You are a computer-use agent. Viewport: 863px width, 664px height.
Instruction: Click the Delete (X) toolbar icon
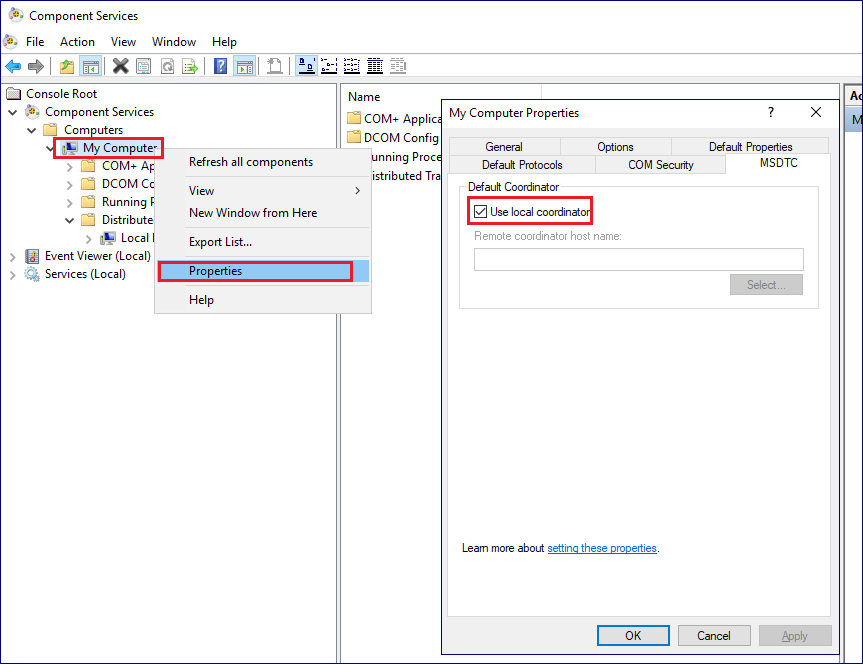[119, 66]
